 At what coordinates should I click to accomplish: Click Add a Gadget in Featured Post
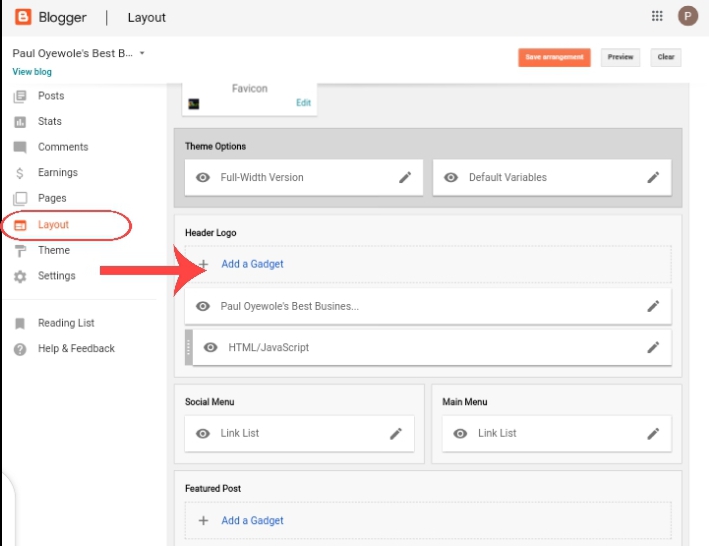coord(252,521)
